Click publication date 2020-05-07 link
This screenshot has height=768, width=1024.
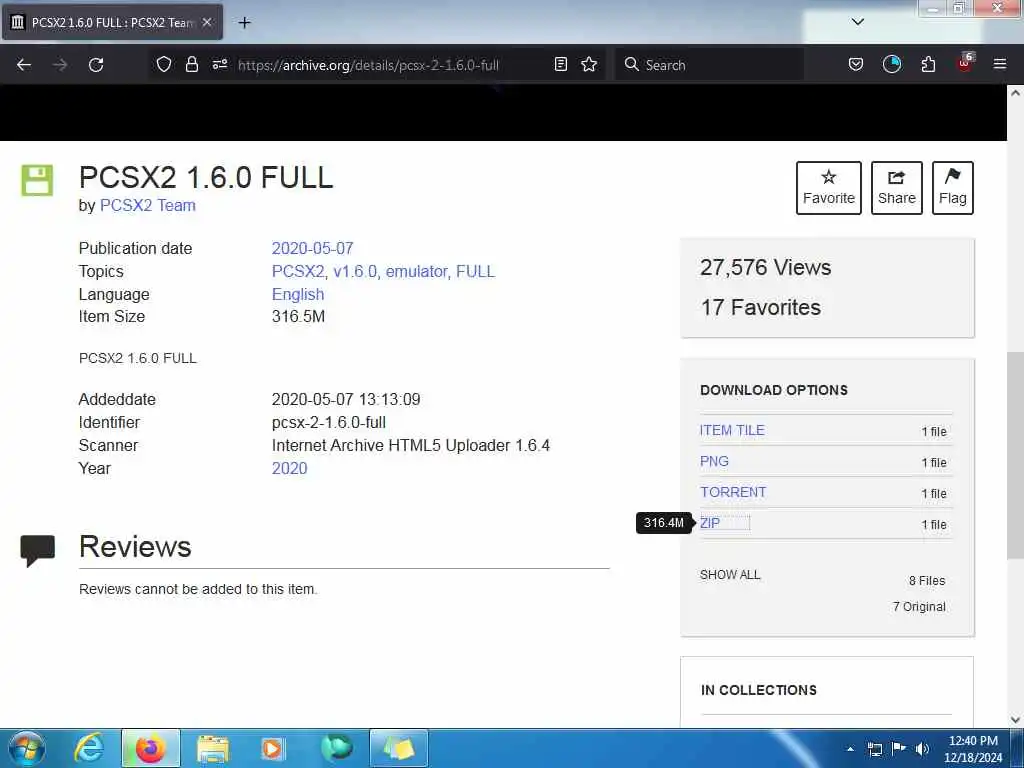coord(312,248)
